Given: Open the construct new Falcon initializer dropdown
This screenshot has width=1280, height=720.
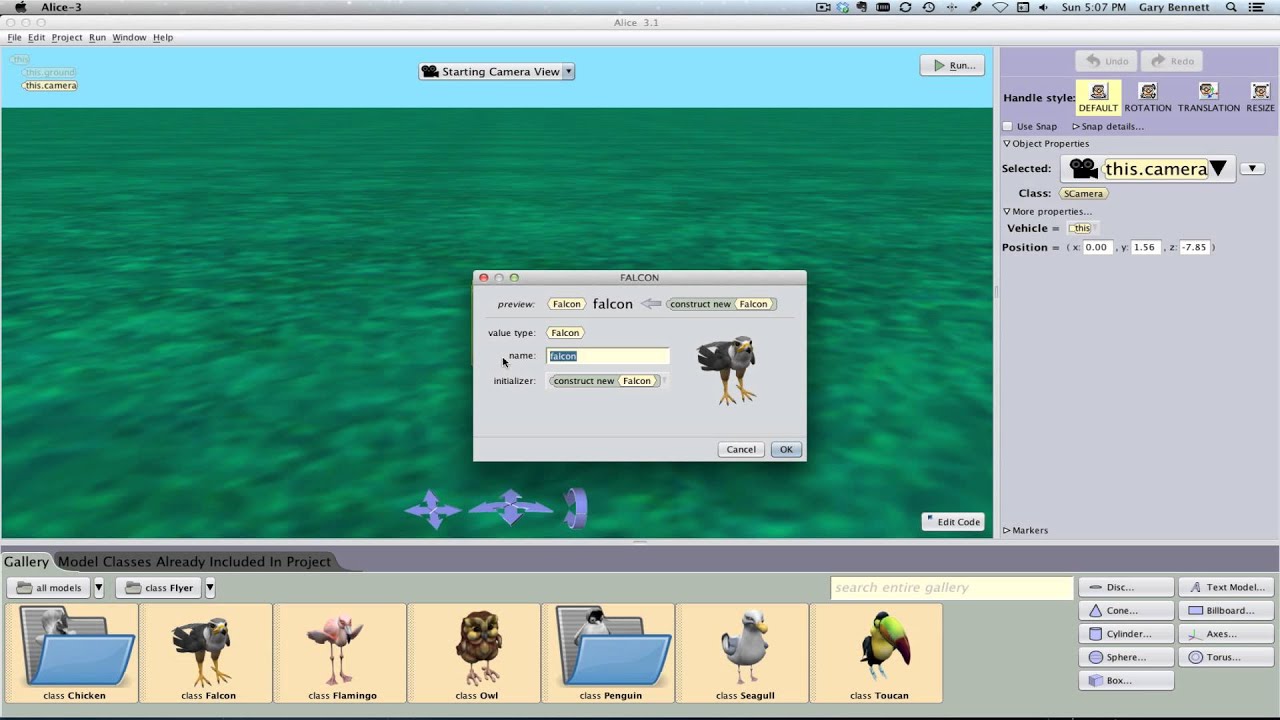Looking at the screenshot, I should pyautogui.click(x=606, y=381).
